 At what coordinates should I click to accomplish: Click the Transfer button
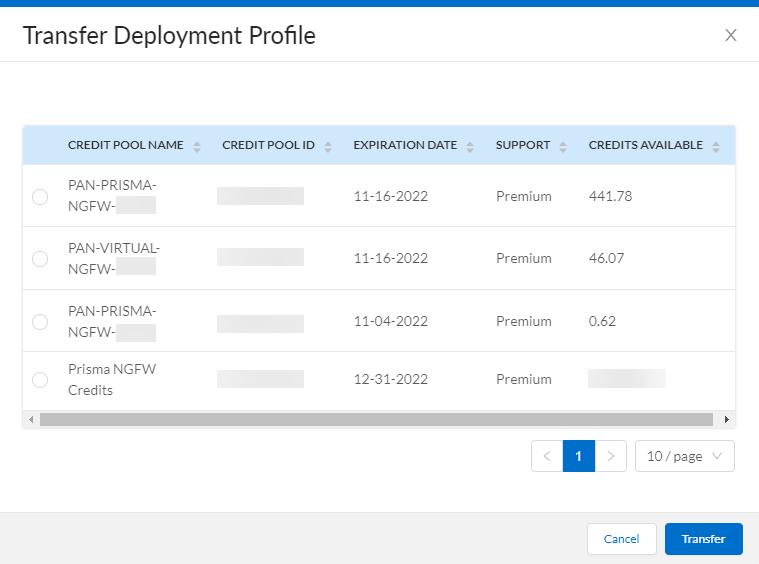(x=703, y=539)
